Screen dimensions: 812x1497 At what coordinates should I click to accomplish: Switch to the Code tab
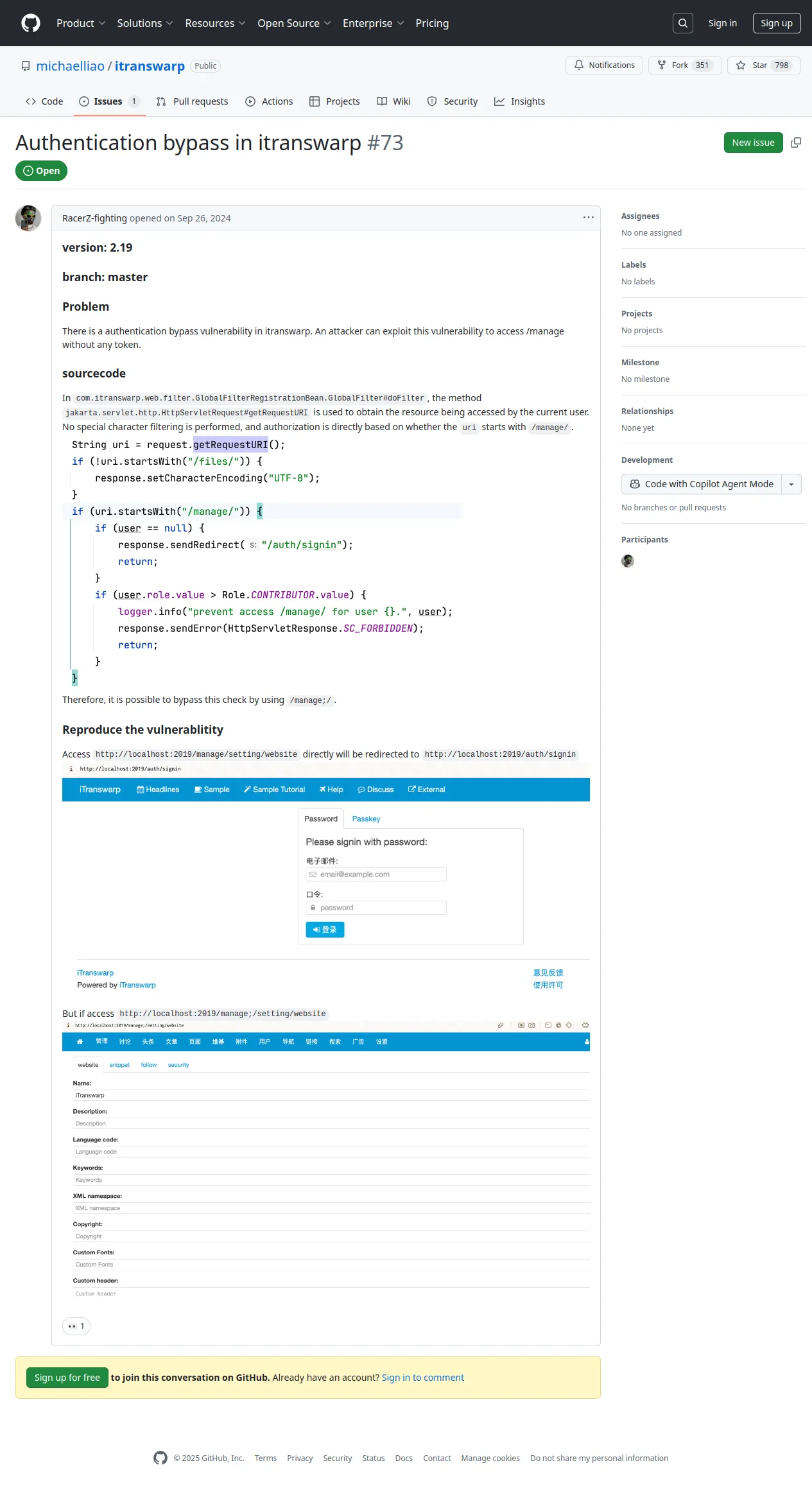pyautogui.click(x=44, y=101)
